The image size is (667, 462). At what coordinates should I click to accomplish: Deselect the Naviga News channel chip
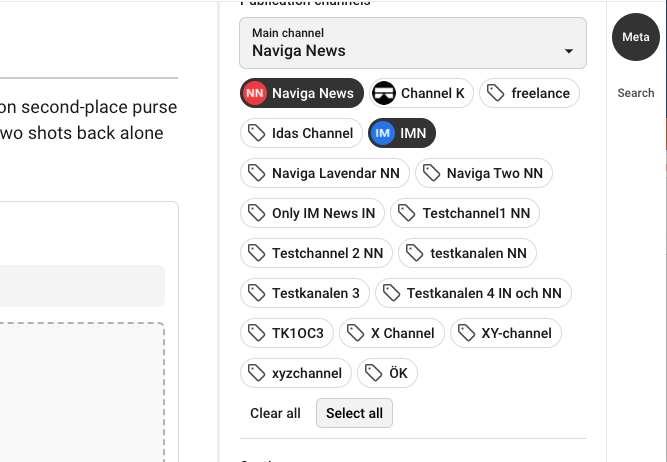pyautogui.click(x=301, y=93)
